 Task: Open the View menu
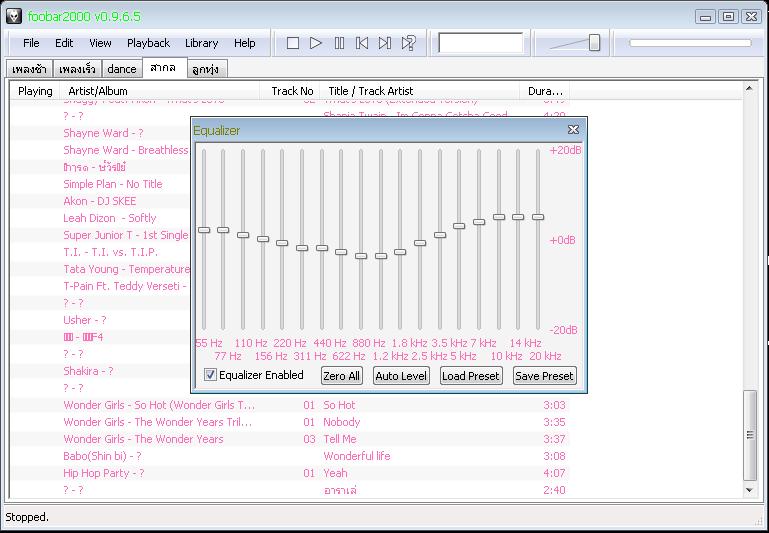point(100,43)
